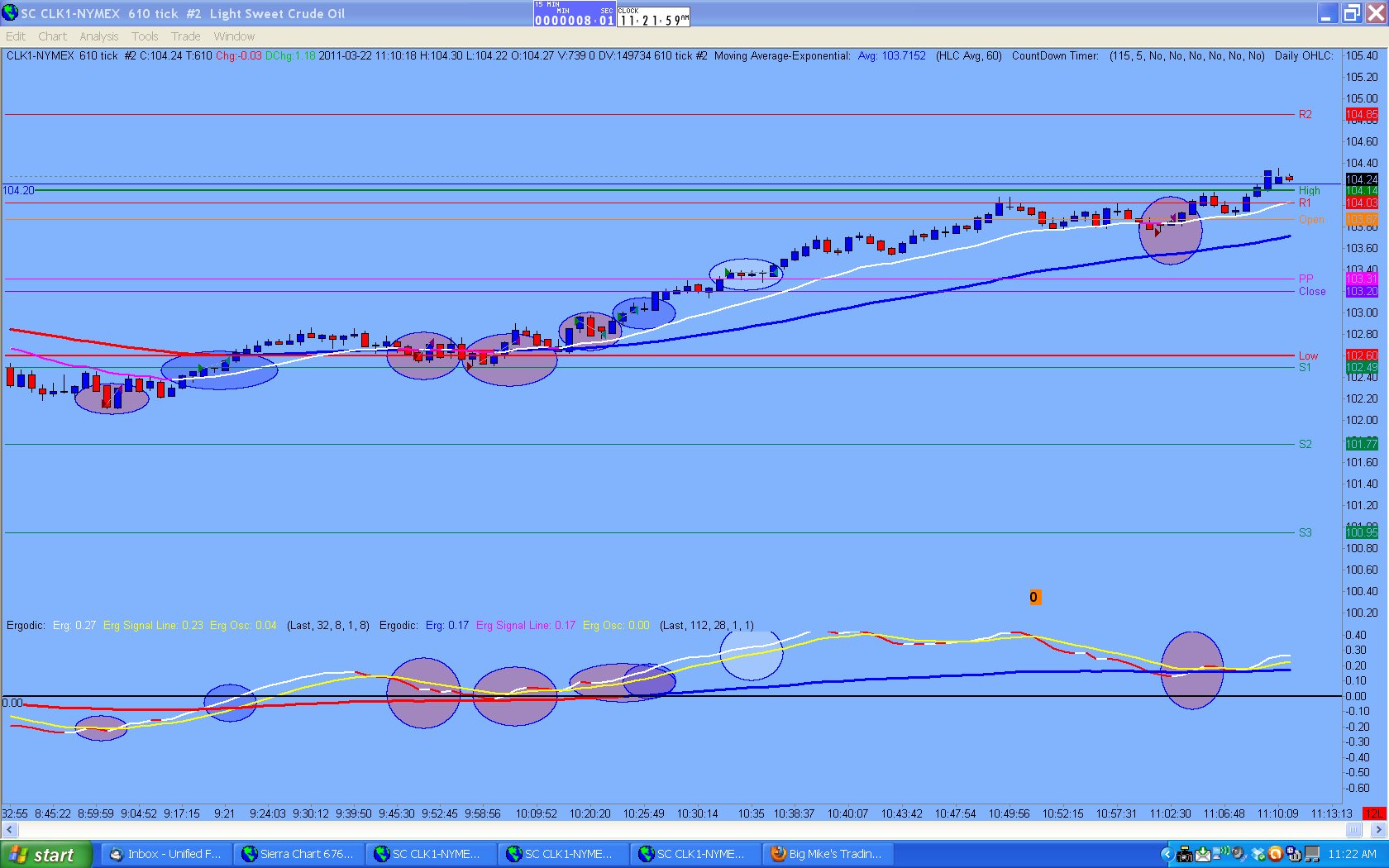Image resolution: width=1389 pixels, height=868 pixels.
Task: Click the orange 0 marker box
Action: point(1033,597)
